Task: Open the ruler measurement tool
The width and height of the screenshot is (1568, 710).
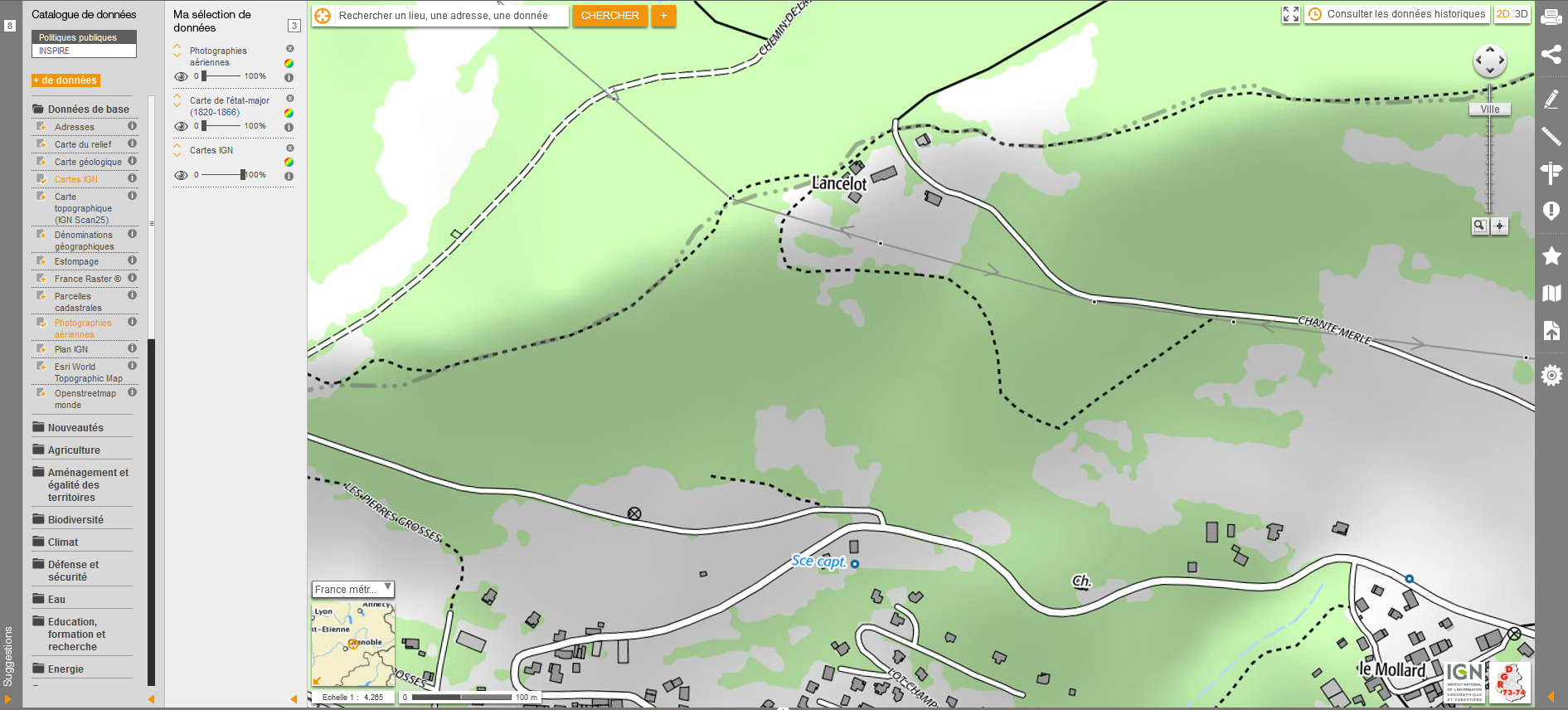Action: pyautogui.click(x=1551, y=136)
